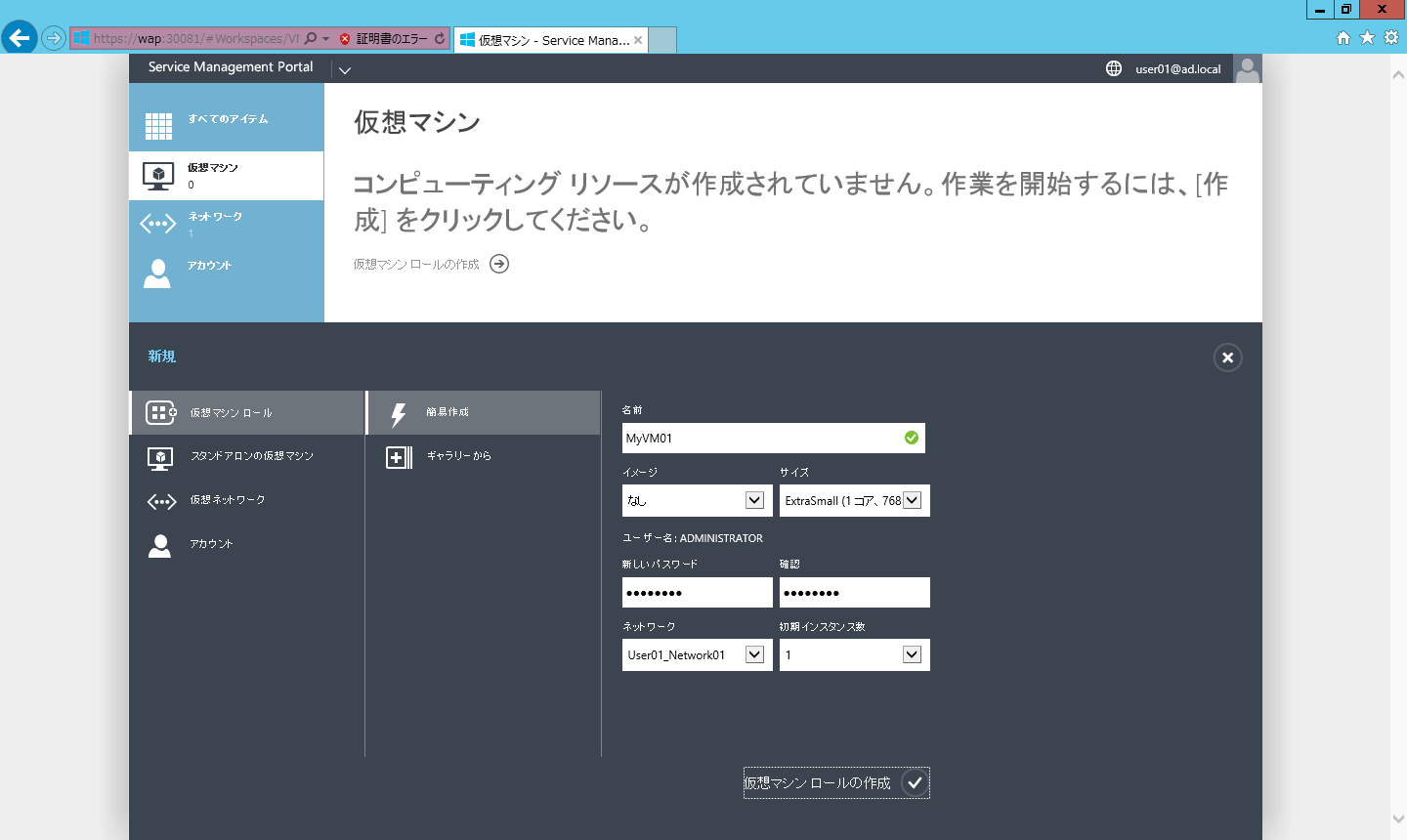Click the user01@ad.local account name

tap(1178, 69)
